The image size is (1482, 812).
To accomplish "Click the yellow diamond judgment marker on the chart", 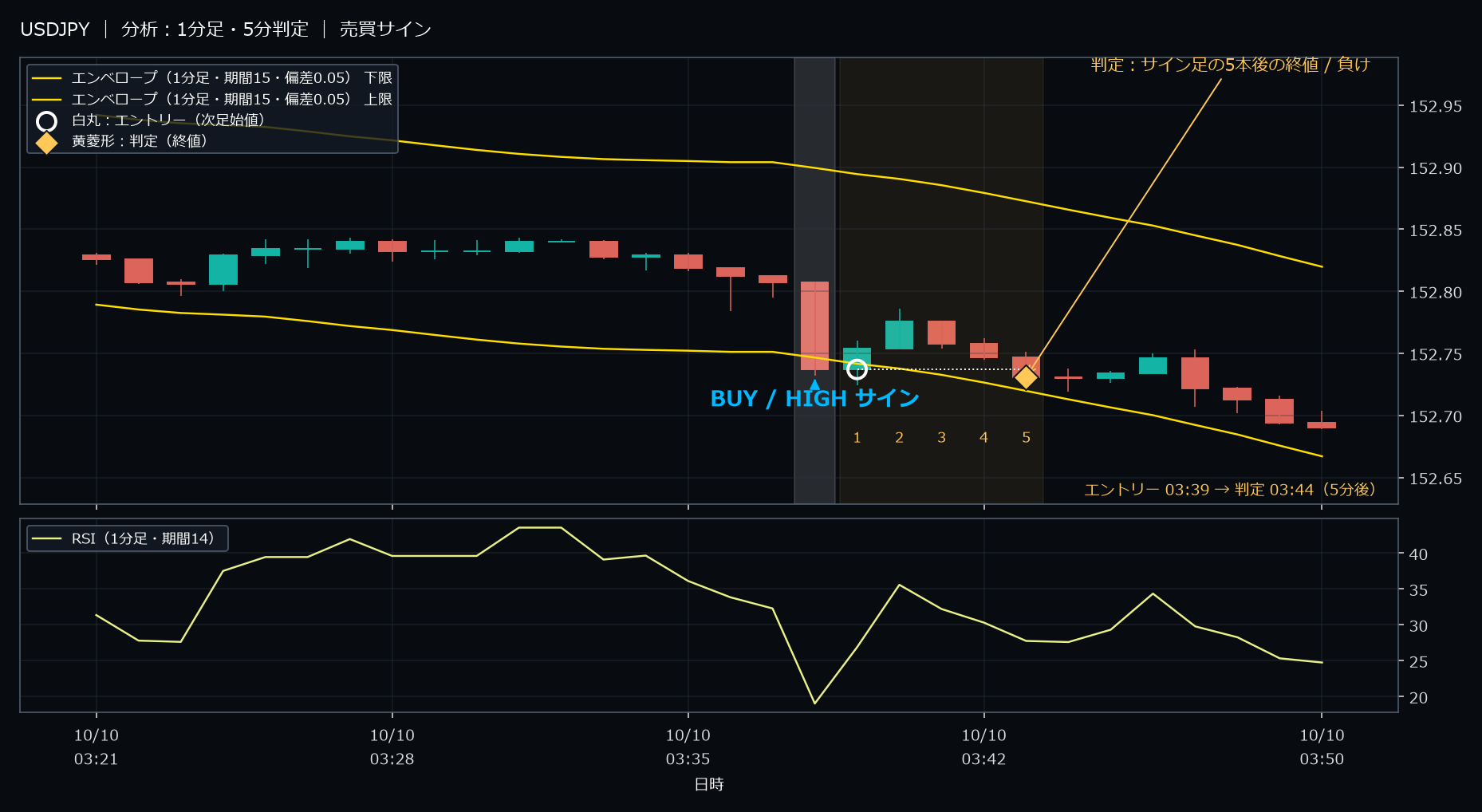I will click(1026, 376).
